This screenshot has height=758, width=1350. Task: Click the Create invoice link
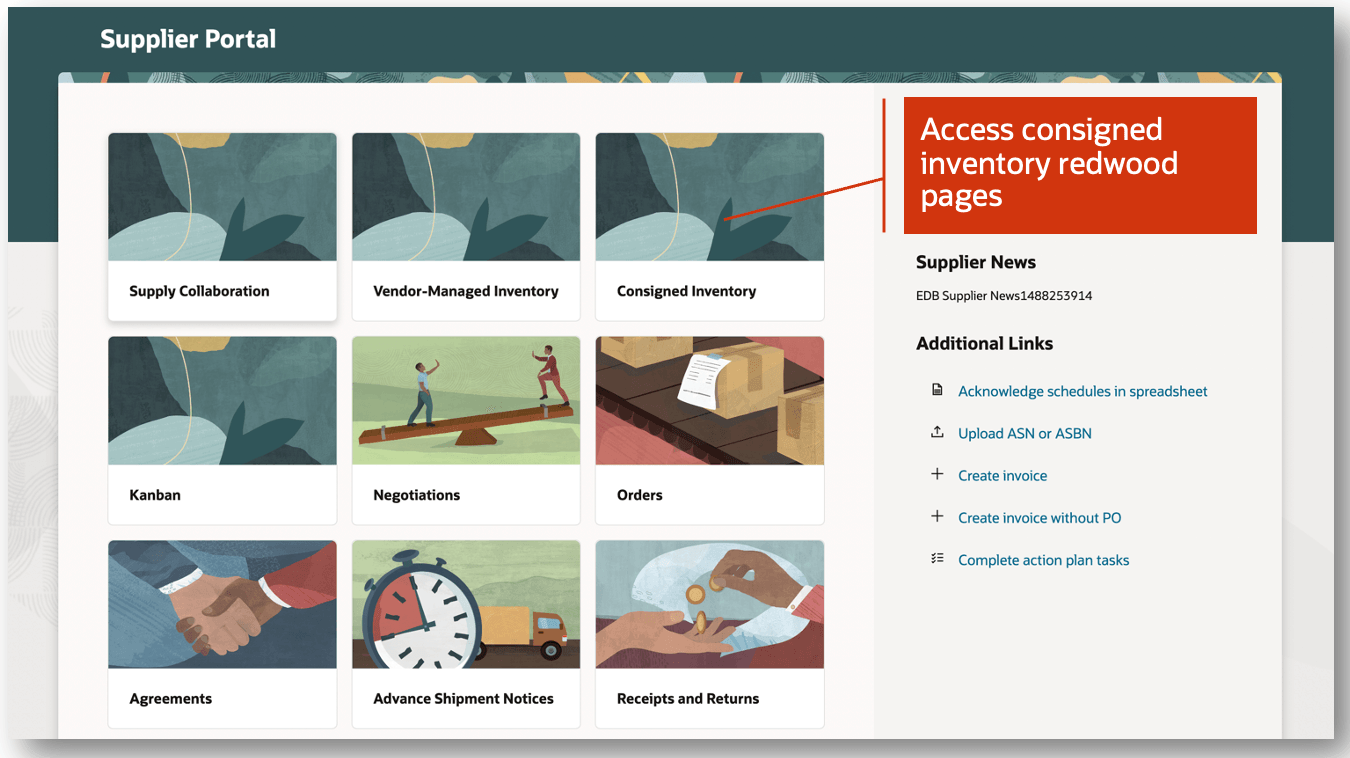click(x=1002, y=475)
